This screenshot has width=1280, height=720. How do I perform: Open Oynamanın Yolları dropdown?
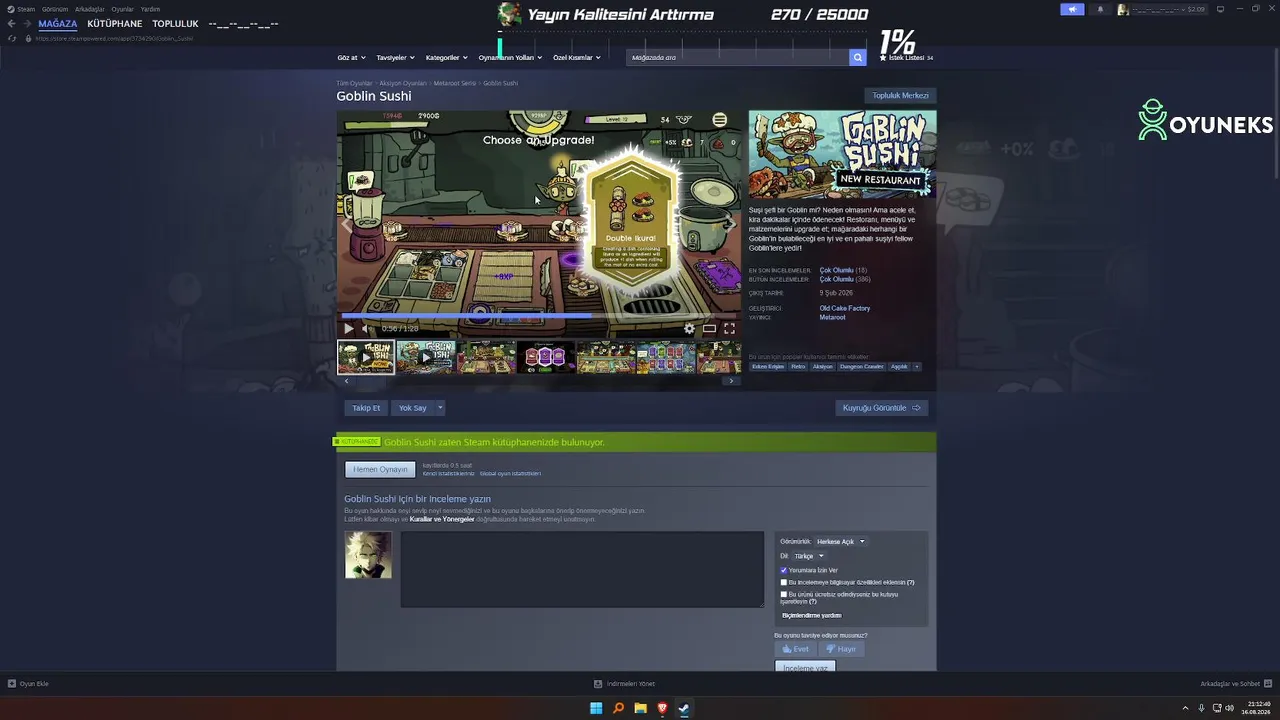[510, 58]
